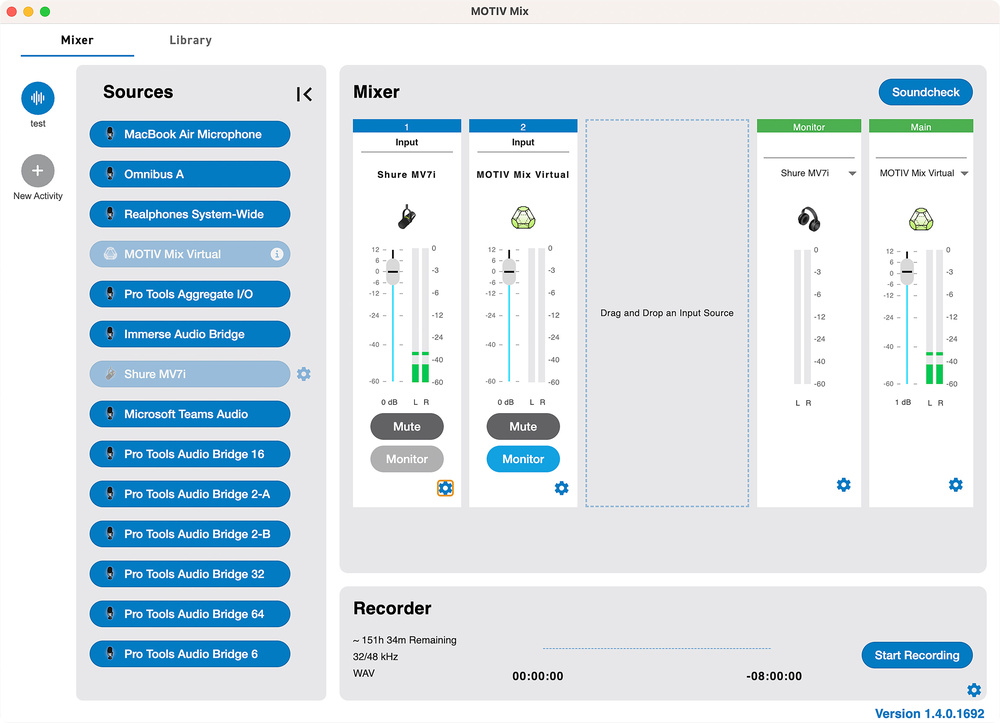Toggle Monitor on channel 2
1000x723 pixels.
(523, 459)
